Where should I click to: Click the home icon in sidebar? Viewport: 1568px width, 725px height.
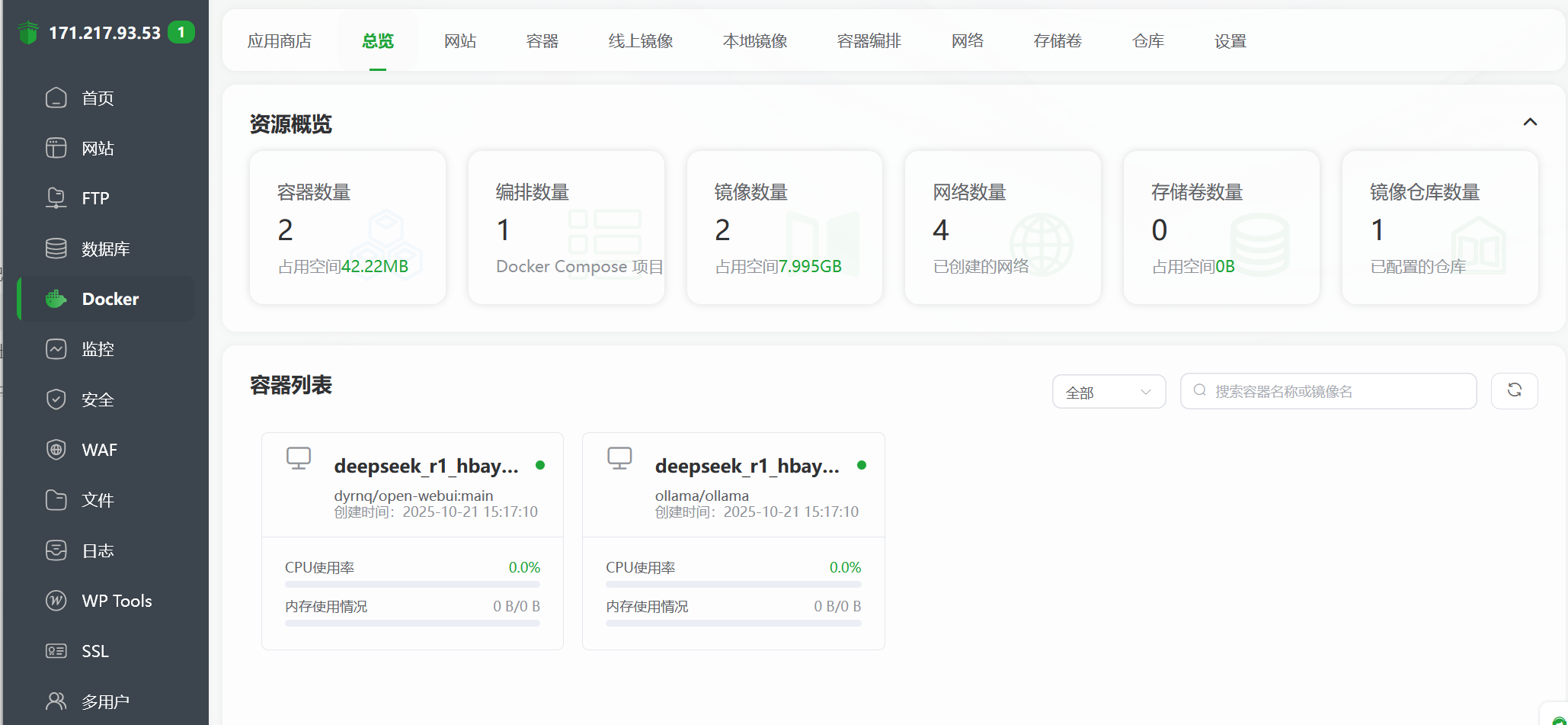click(56, 98)
